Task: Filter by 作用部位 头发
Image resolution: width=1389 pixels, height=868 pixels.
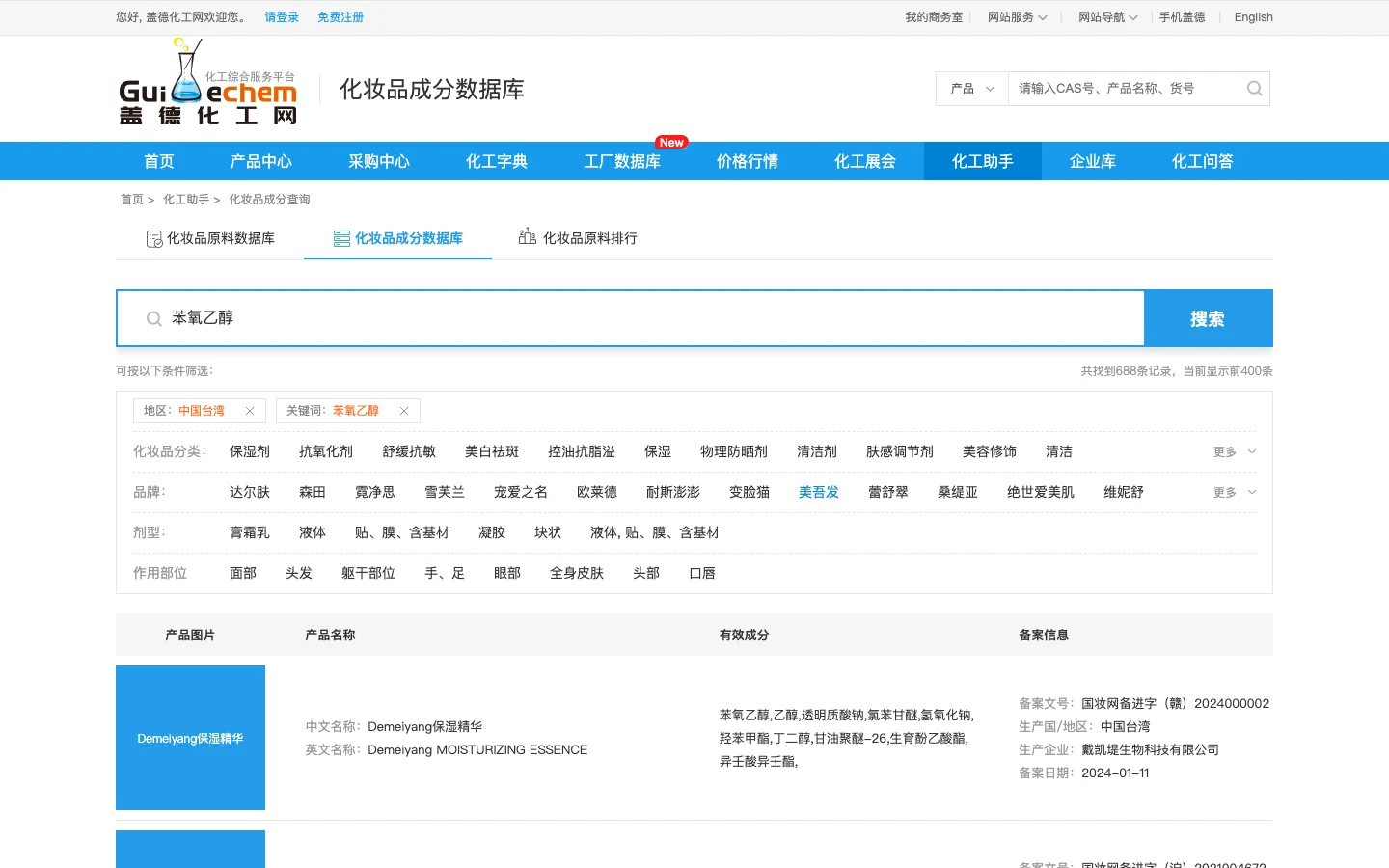Action: 299,573
